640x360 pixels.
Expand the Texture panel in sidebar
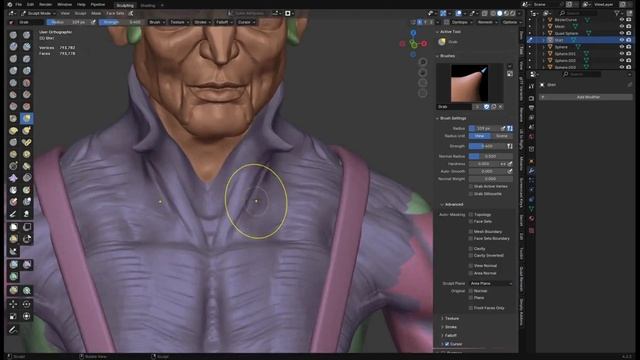coord(451,318)
